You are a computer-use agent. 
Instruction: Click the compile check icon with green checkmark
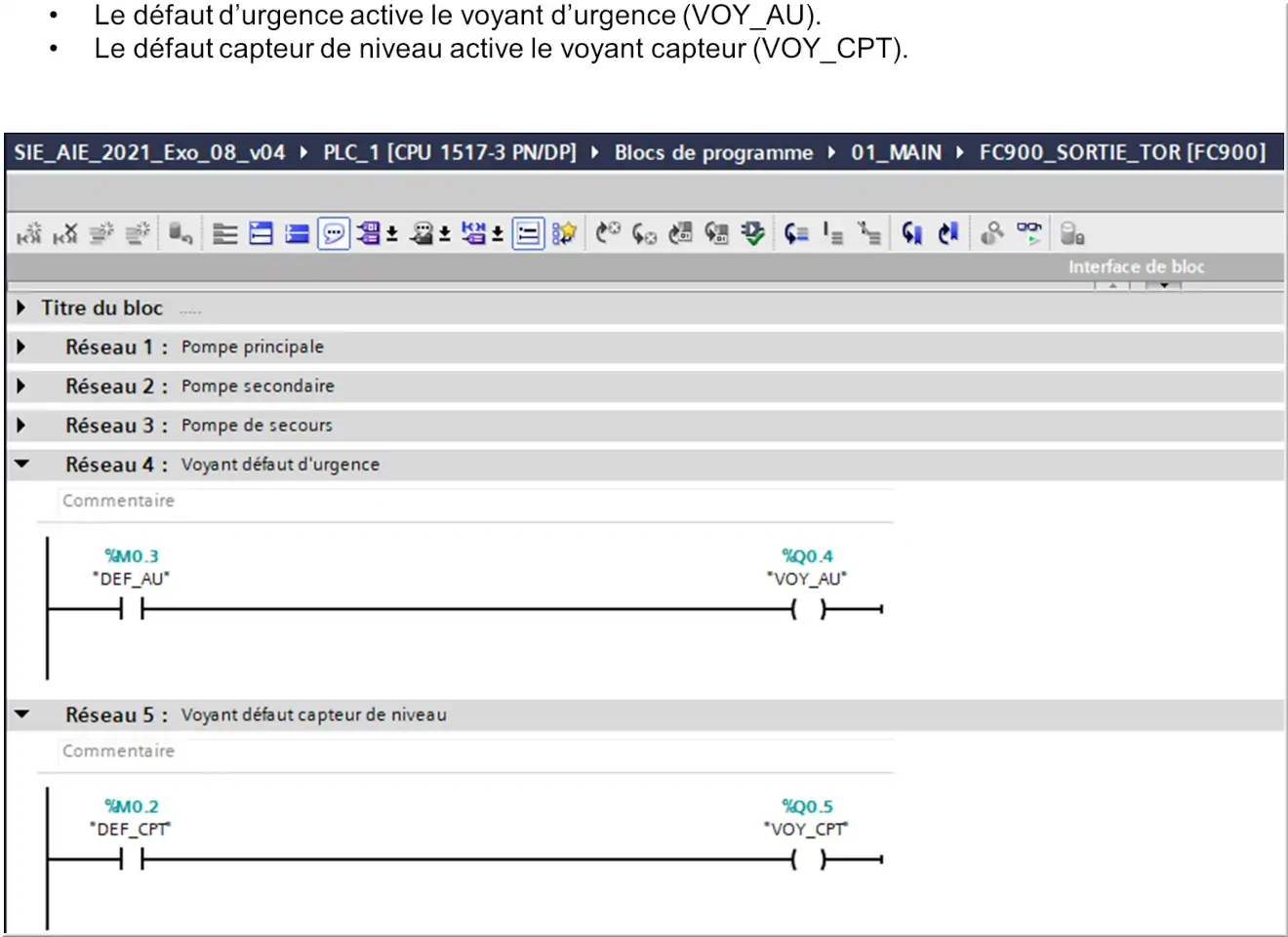(752, 233)
